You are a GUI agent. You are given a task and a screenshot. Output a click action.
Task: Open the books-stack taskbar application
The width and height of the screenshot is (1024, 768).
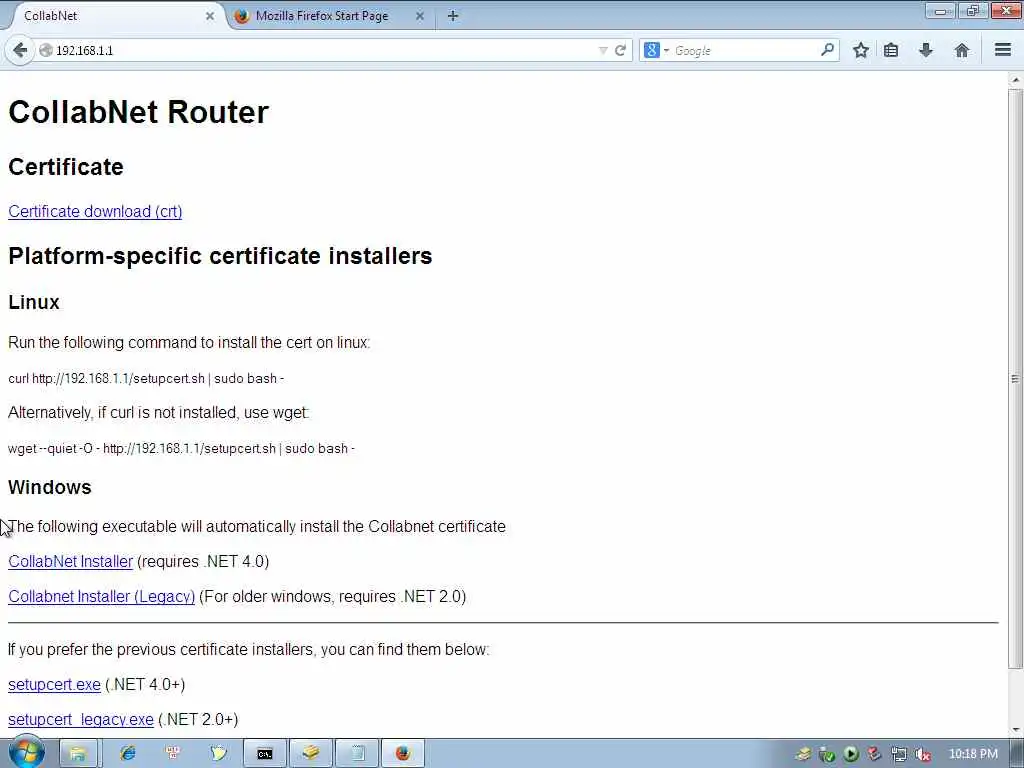tap(311, 754)
